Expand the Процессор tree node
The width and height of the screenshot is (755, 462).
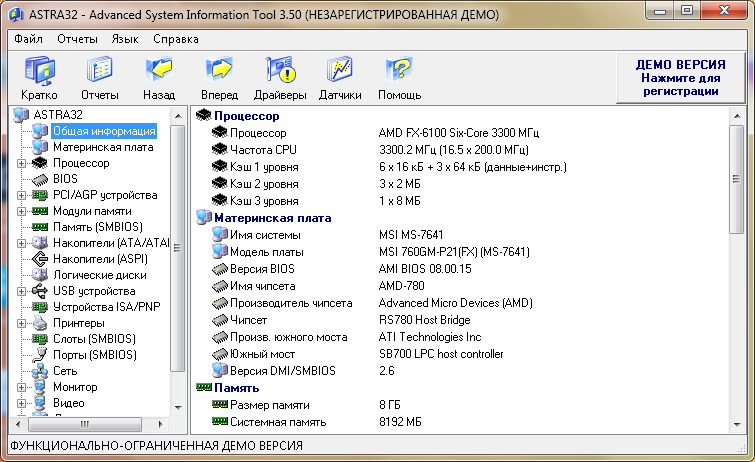pos(21,163)
